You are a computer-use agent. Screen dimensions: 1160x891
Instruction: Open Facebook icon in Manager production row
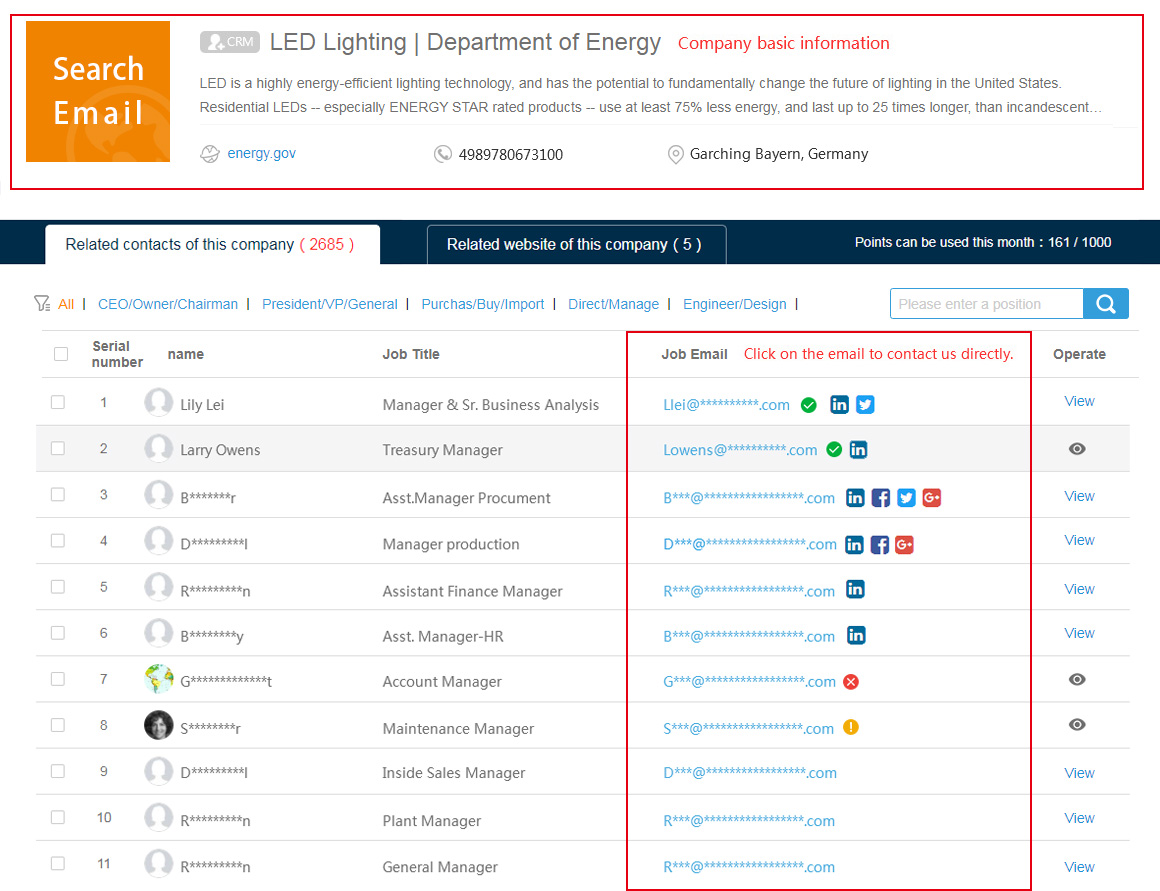(880, 545)
